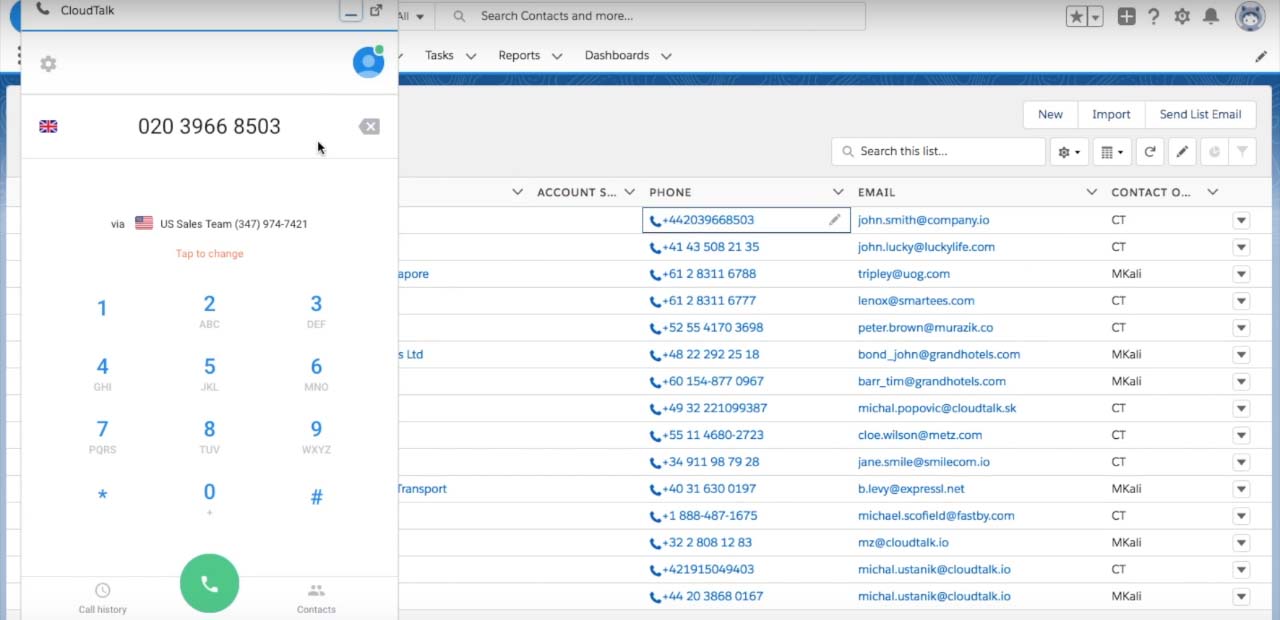Open the list view filters panel

point(1240,151)
